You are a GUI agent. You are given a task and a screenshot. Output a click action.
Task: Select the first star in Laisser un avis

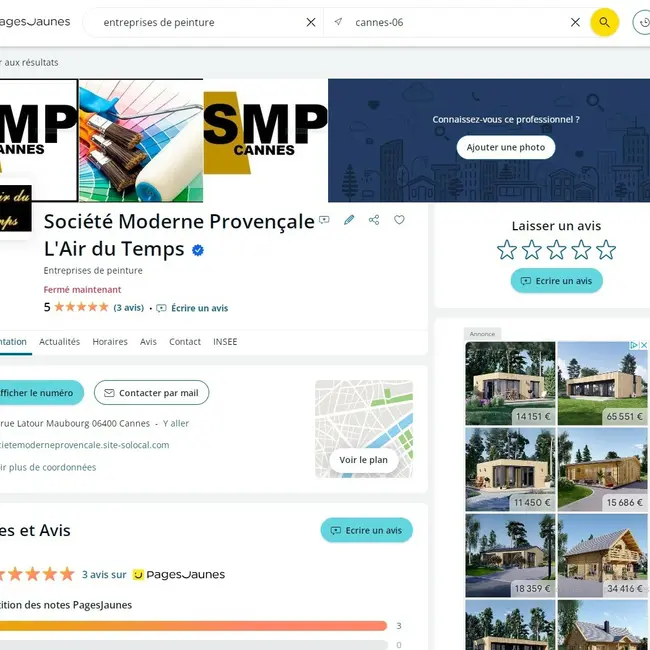tap(507, 250)
